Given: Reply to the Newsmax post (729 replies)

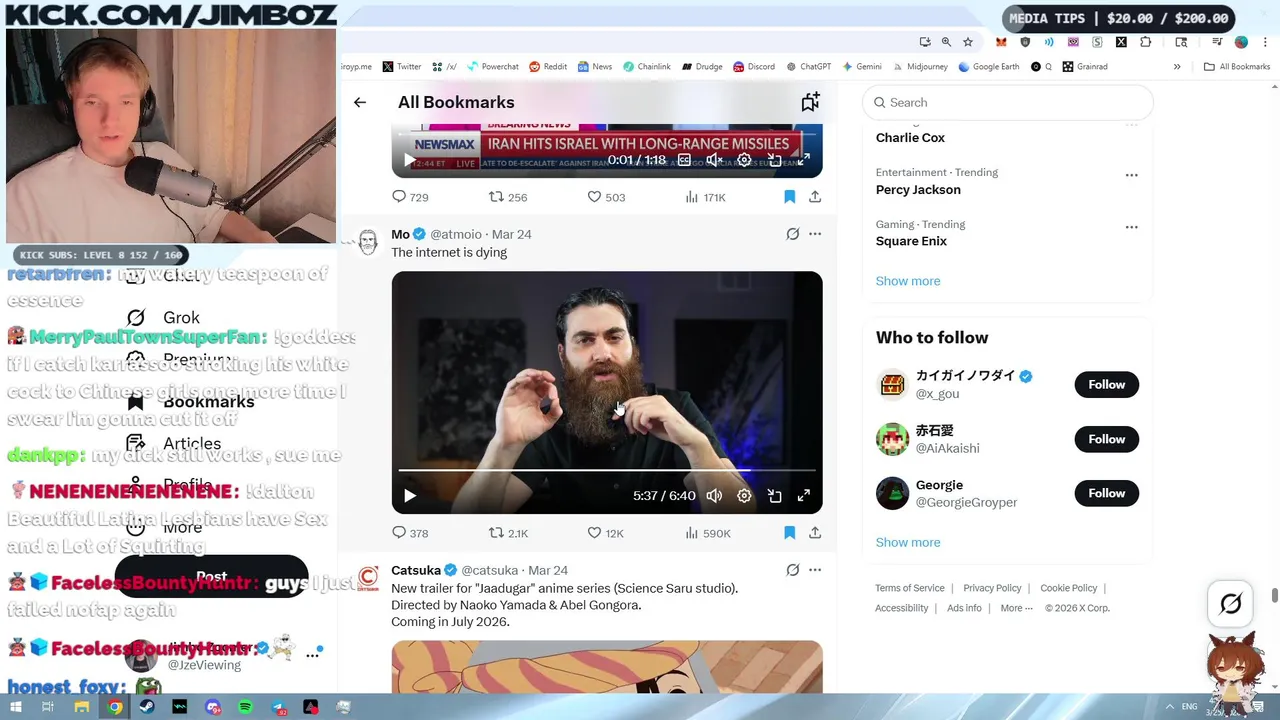Looking at the screenshot, I should (410, 197).
